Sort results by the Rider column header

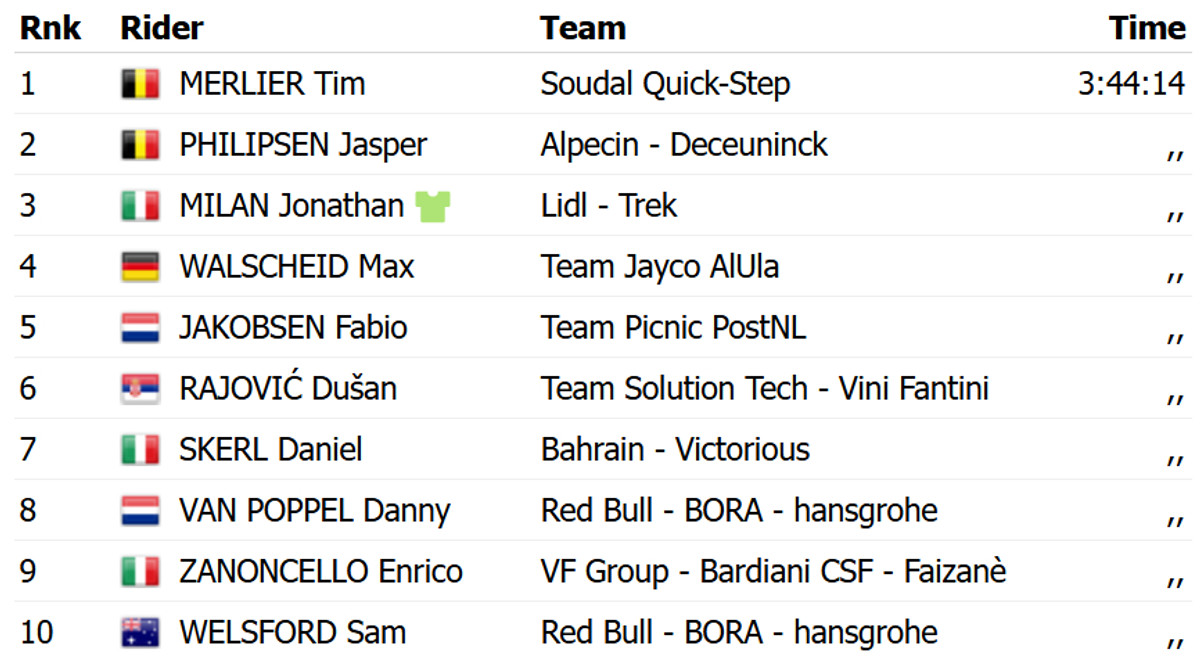coord(161,28)
